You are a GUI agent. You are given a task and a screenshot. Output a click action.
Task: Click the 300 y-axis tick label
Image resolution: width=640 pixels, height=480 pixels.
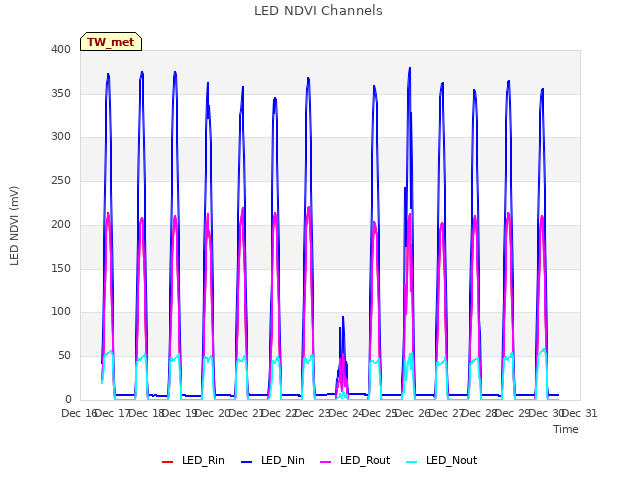[x=61, y=136]
